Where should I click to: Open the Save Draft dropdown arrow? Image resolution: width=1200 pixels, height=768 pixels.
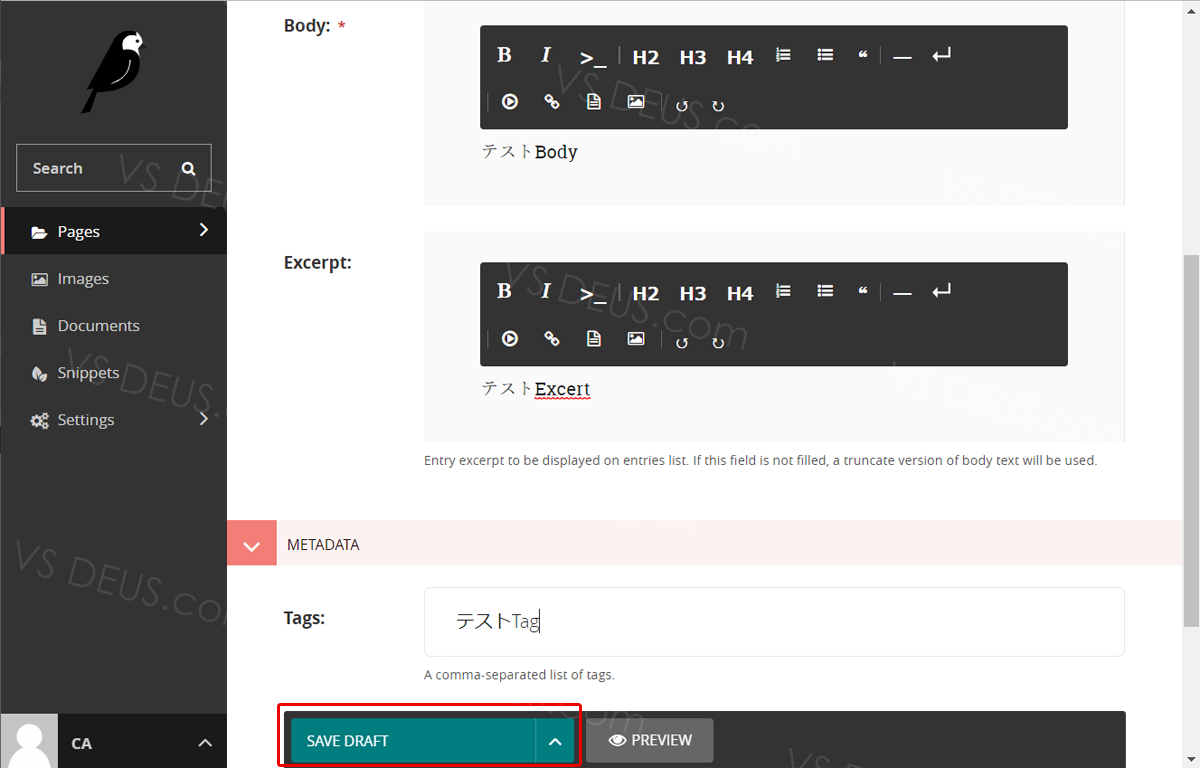(555, 741)
